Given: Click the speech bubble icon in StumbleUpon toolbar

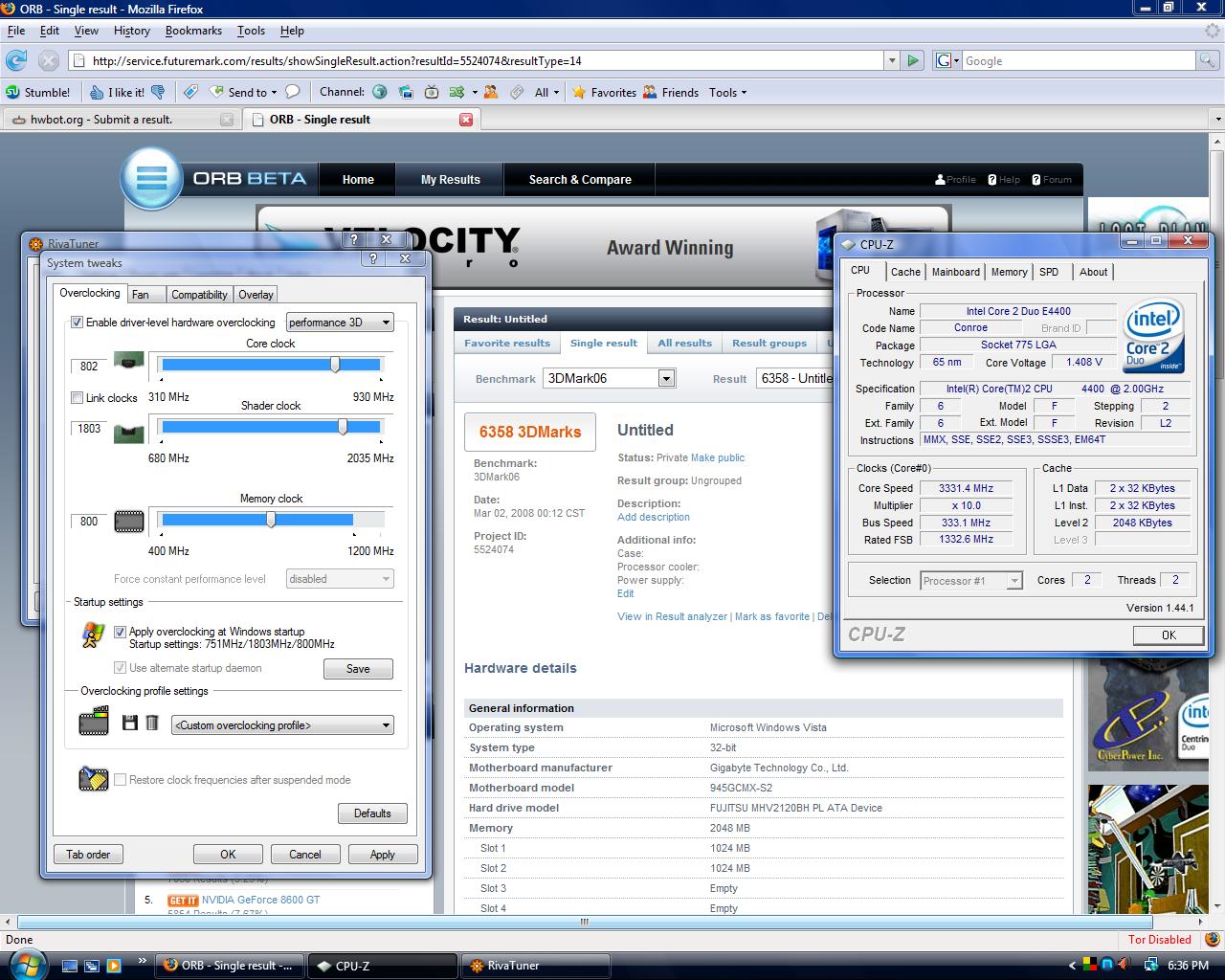Looking at the screenshot, I should pos(293,92).
